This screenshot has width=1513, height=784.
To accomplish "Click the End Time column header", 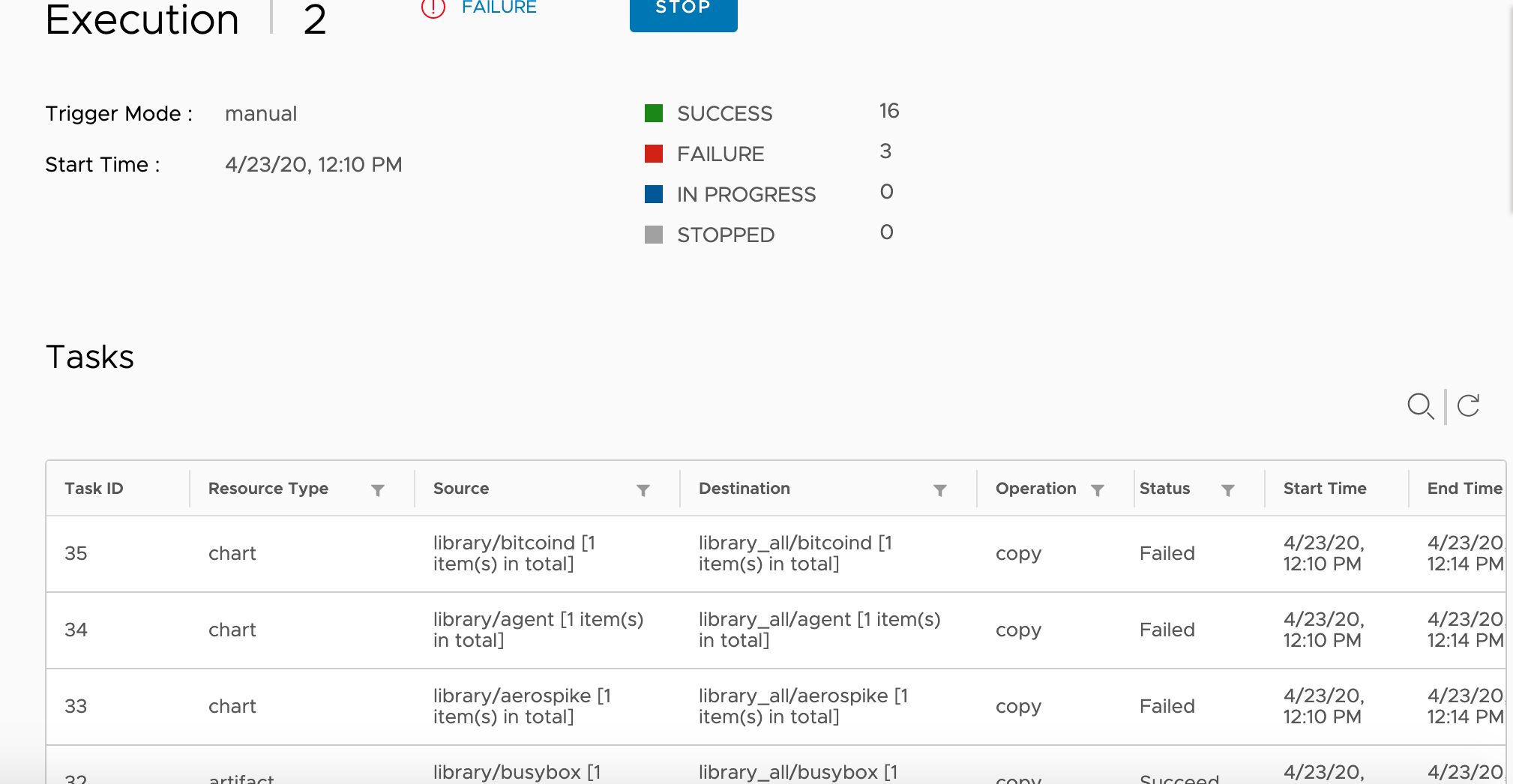I will coord(1465,489).
